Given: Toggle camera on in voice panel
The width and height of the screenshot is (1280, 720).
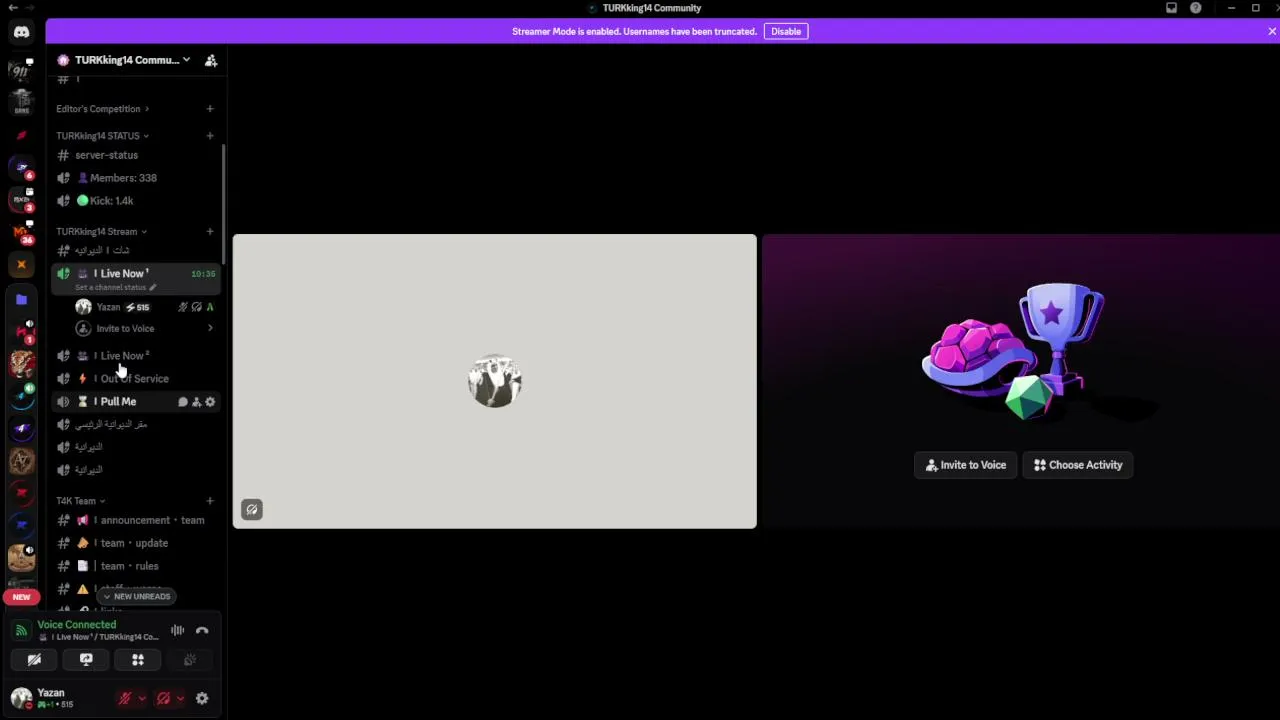Looking at the screenshot, I should (34, 660).
